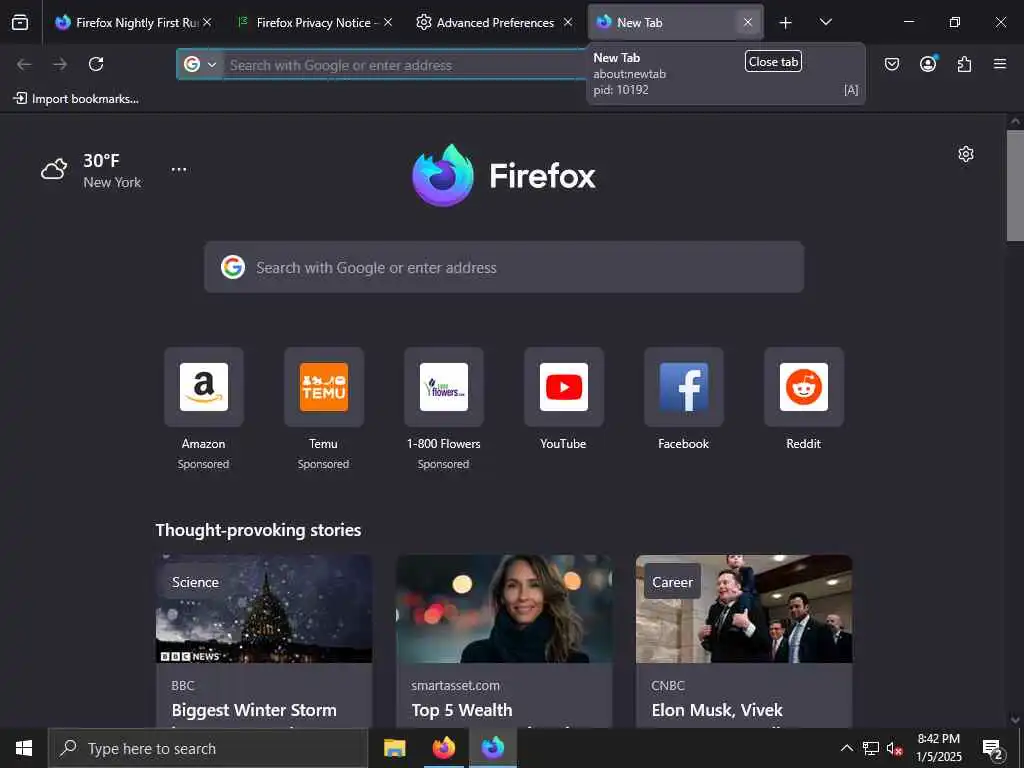Click the muted volume tray icon
Viewport: 1024px width, 768px height.
894,749
